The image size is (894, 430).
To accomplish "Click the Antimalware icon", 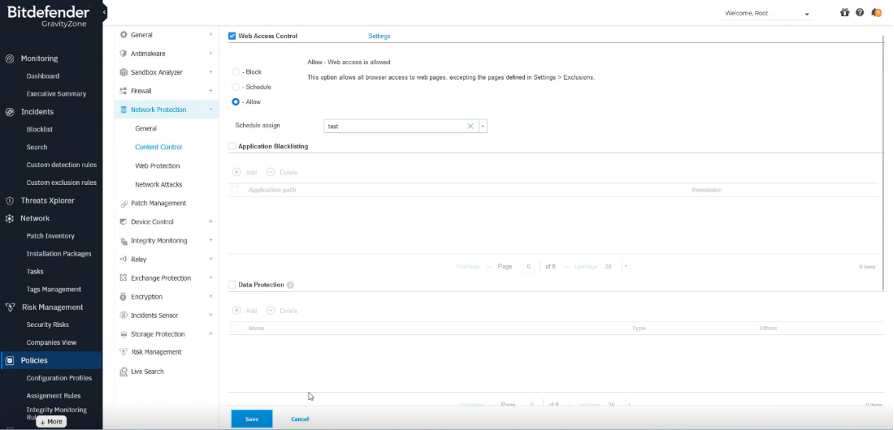I will [123, 53].
